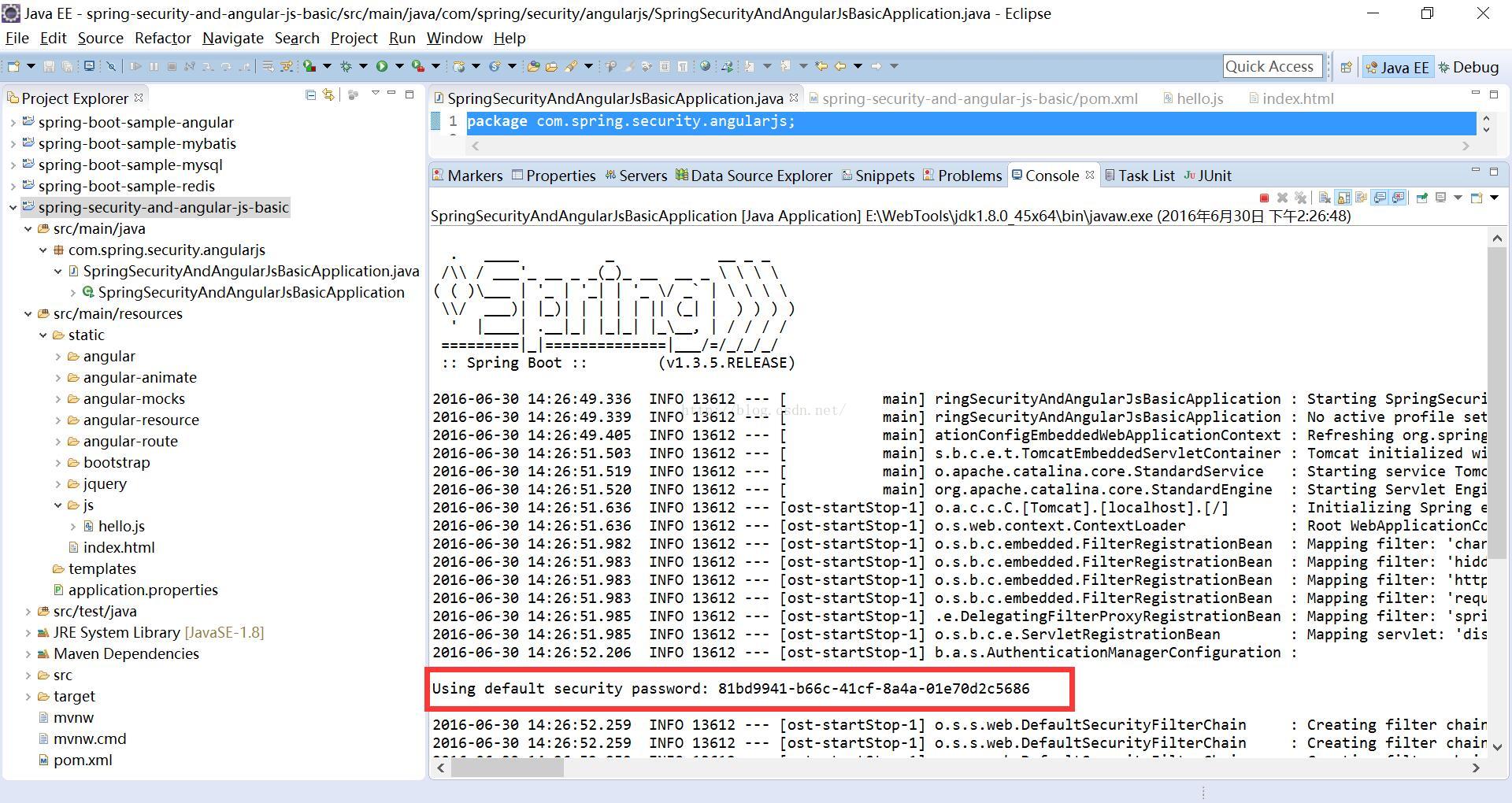Open the Window menu
This screenshot has width=1512, height=803.
pos(454,38)
